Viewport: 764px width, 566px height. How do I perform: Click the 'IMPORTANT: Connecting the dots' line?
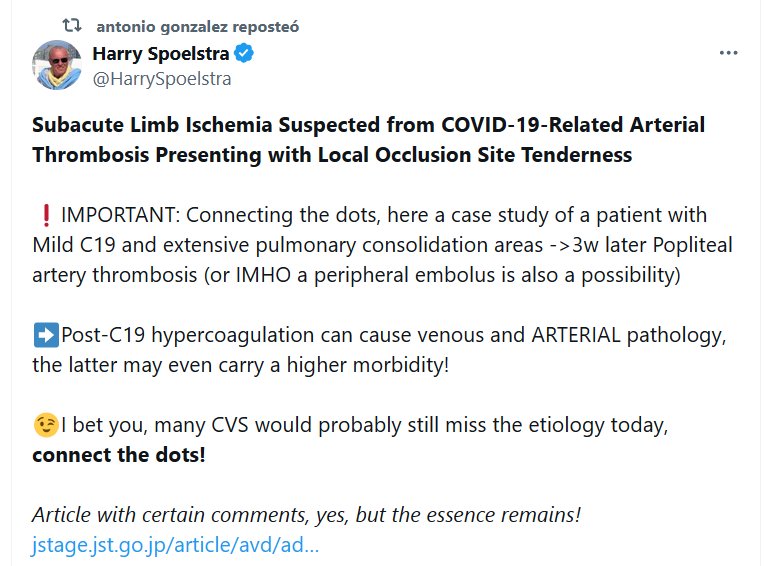(384, 216)
